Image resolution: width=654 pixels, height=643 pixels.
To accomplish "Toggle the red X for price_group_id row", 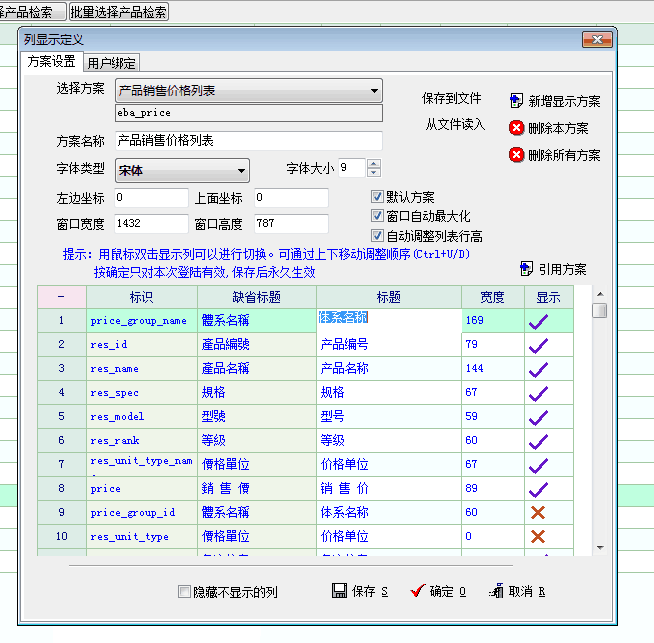I will 538,512.
